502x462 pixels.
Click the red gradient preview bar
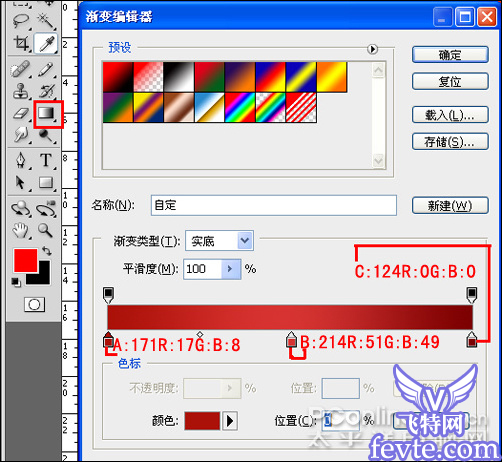290,317
